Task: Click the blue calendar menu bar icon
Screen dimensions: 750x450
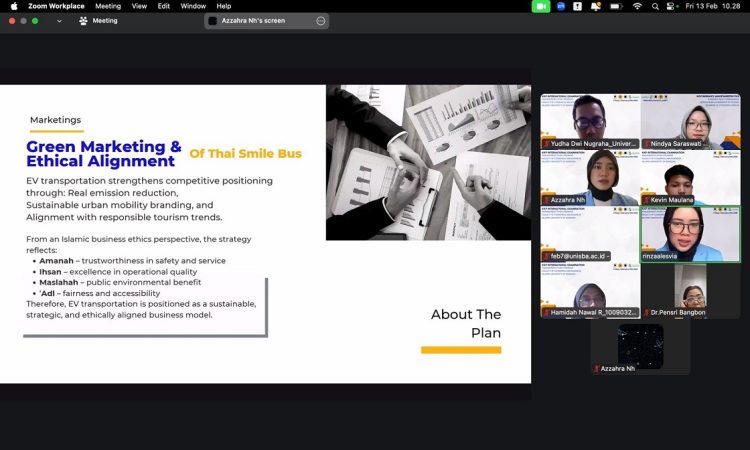Action: [x=561, y=6]
